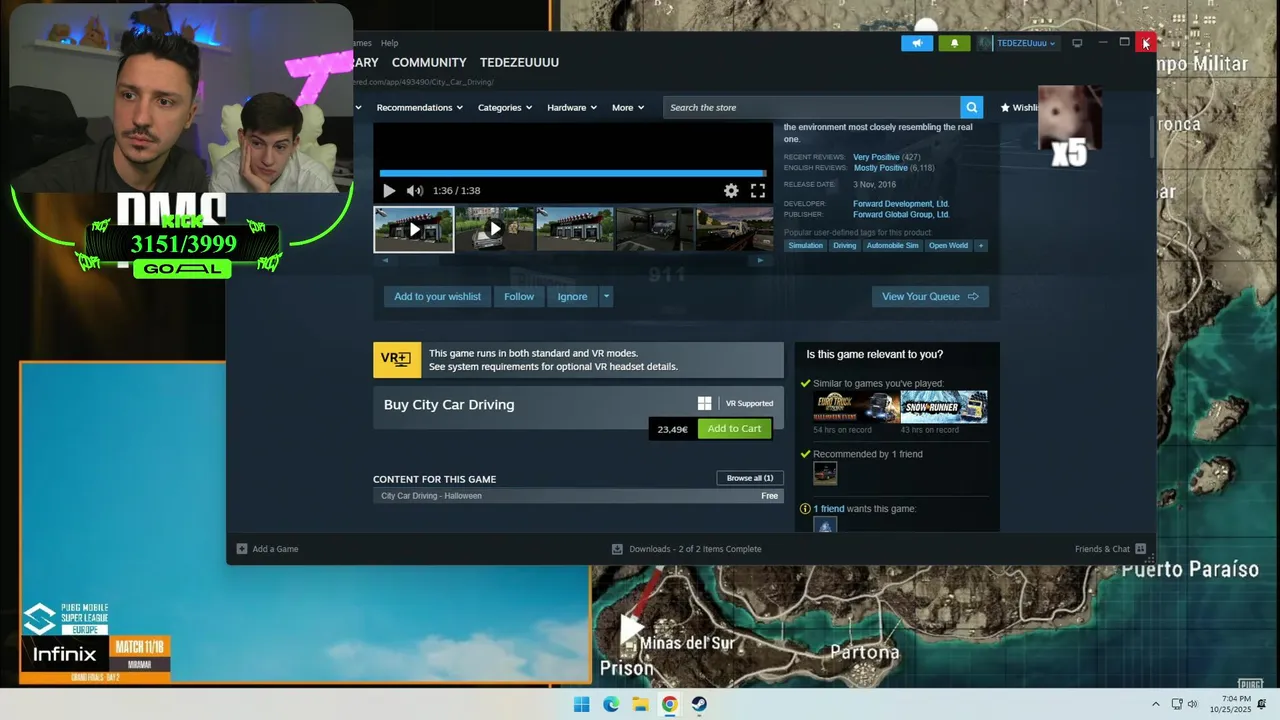Click the store search magnifier button
Image resolution: width=1280 pixels, height=720 pixels.
coord(971,107)
